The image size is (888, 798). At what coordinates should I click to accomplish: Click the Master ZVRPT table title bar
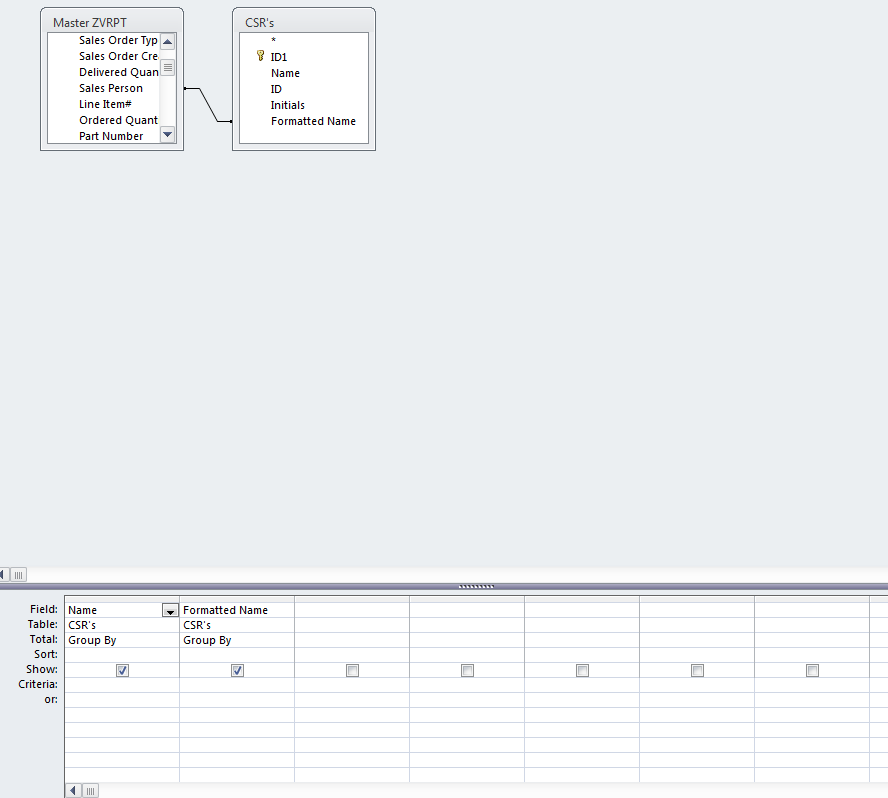[x=112, y=22]
